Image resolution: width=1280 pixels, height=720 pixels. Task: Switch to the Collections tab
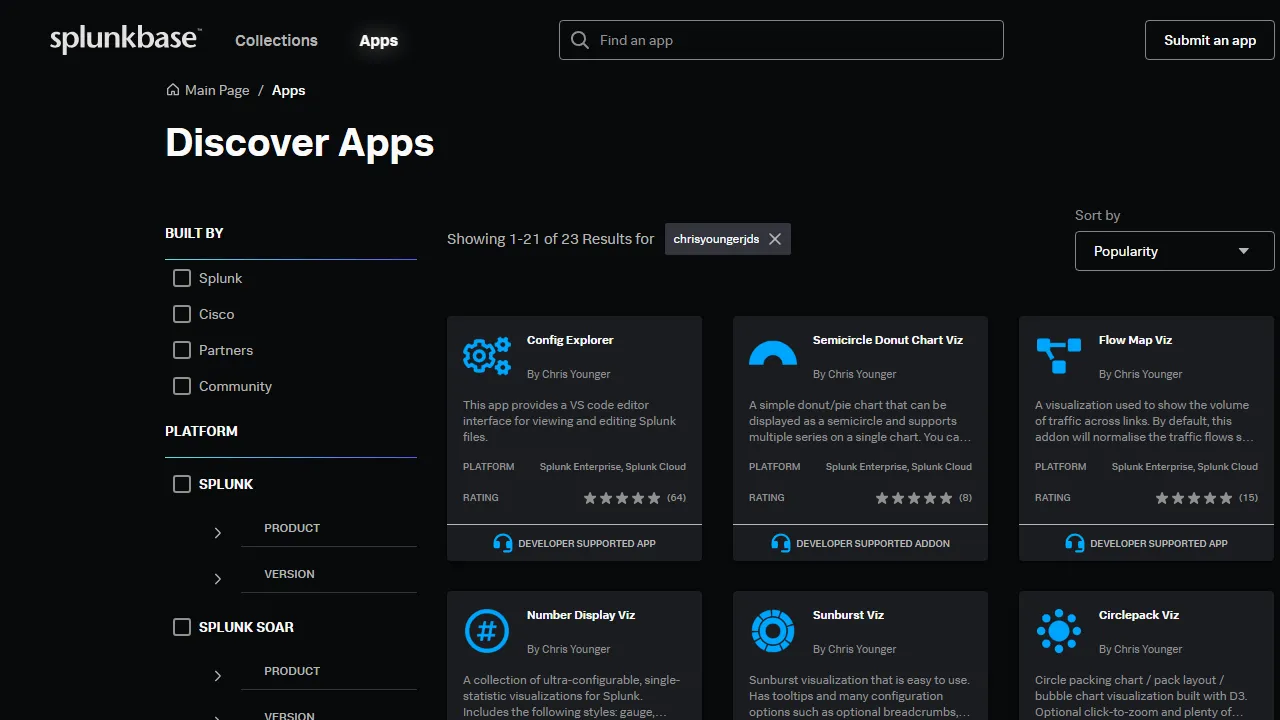[x=276, y=40]
